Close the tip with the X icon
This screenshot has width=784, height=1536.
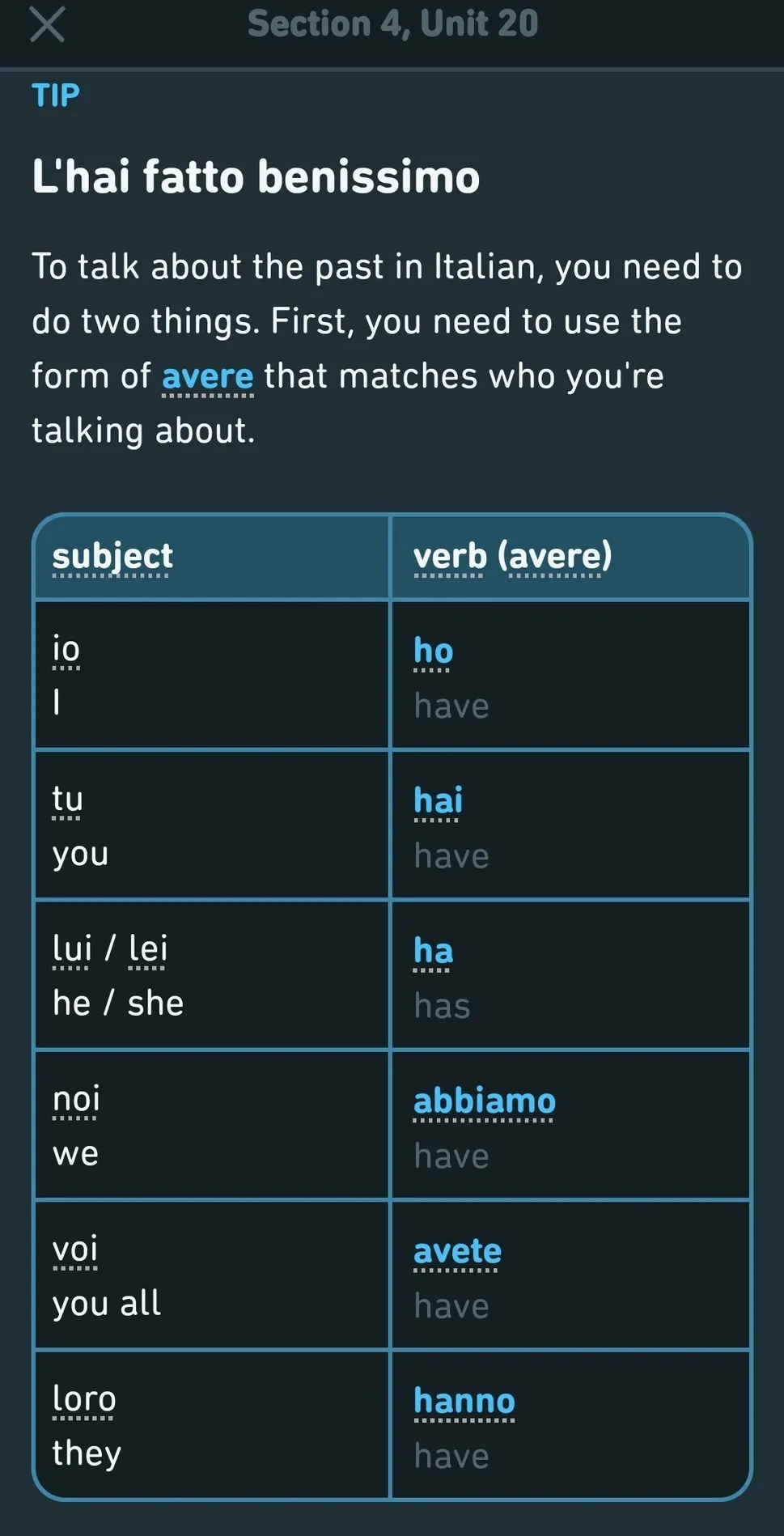click(x=47, y=23)
